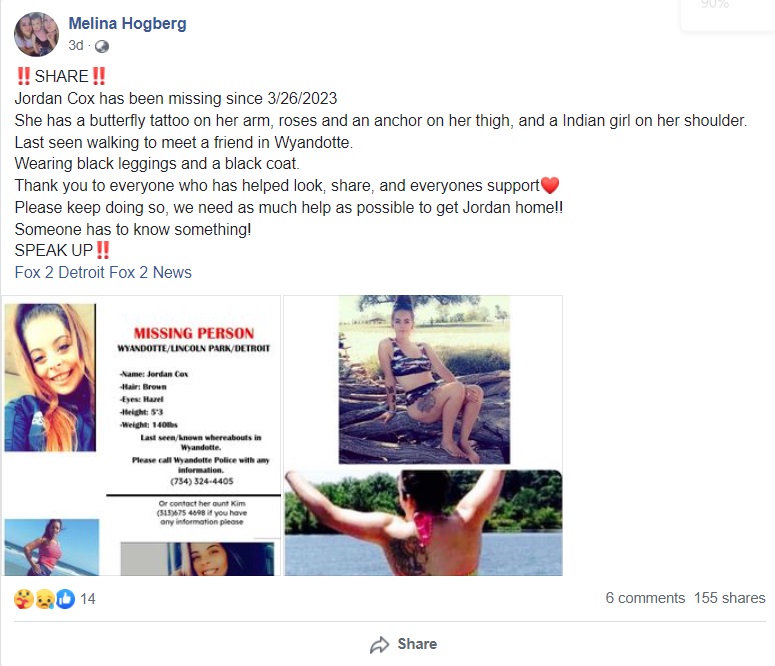
Task: Open Melina Hogberg's profile picture
Action: [x=37, y=35]
